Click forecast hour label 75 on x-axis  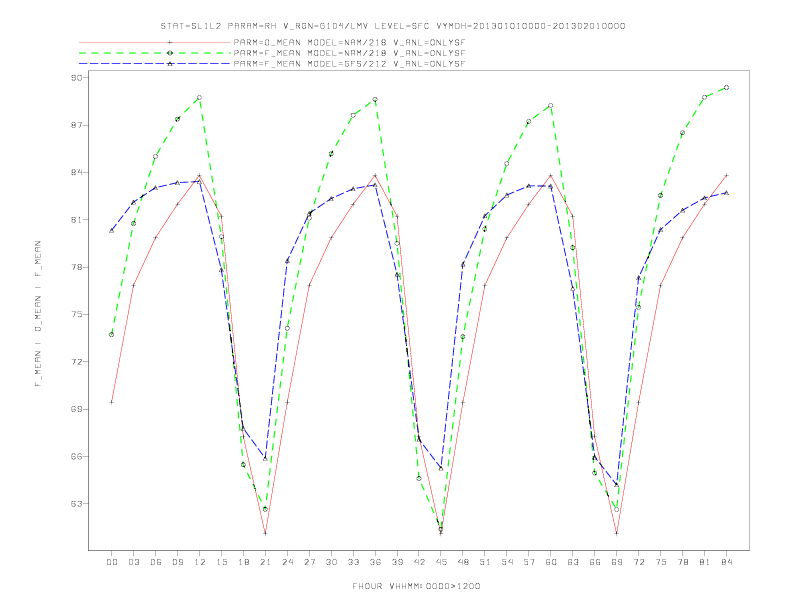point(661,562)
